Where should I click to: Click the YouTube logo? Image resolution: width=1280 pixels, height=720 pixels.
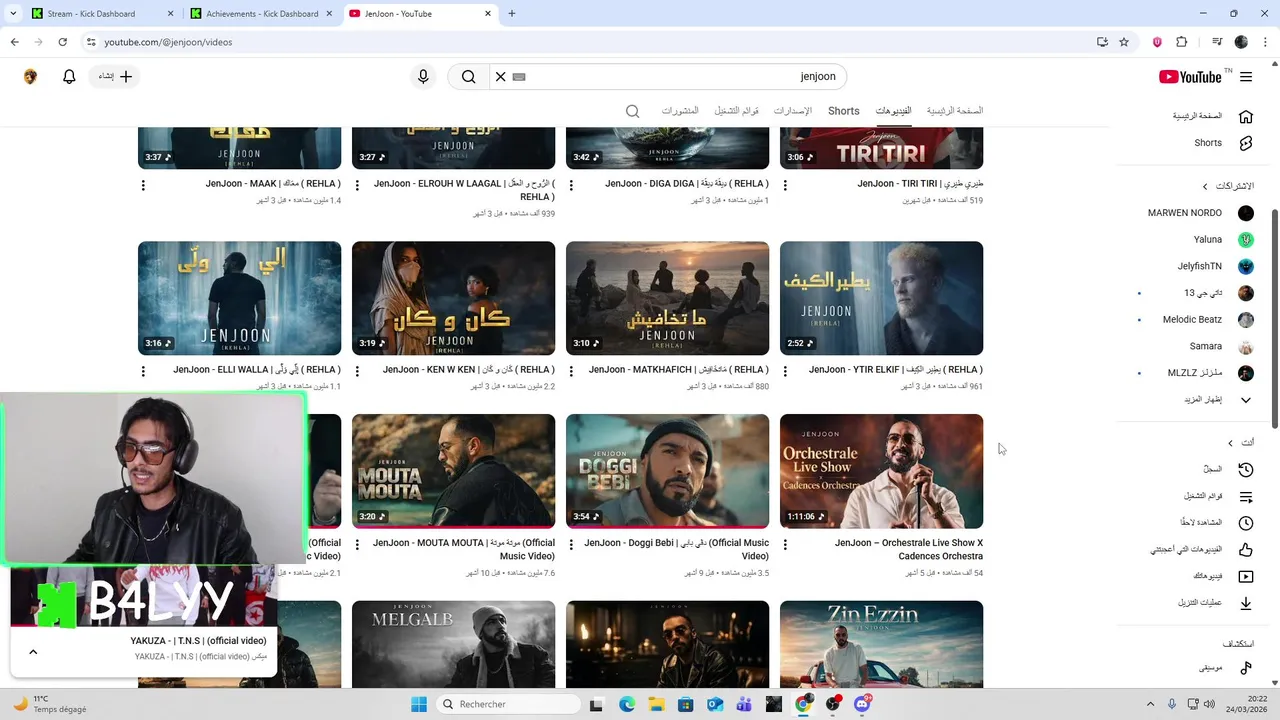coord(1190,77)
